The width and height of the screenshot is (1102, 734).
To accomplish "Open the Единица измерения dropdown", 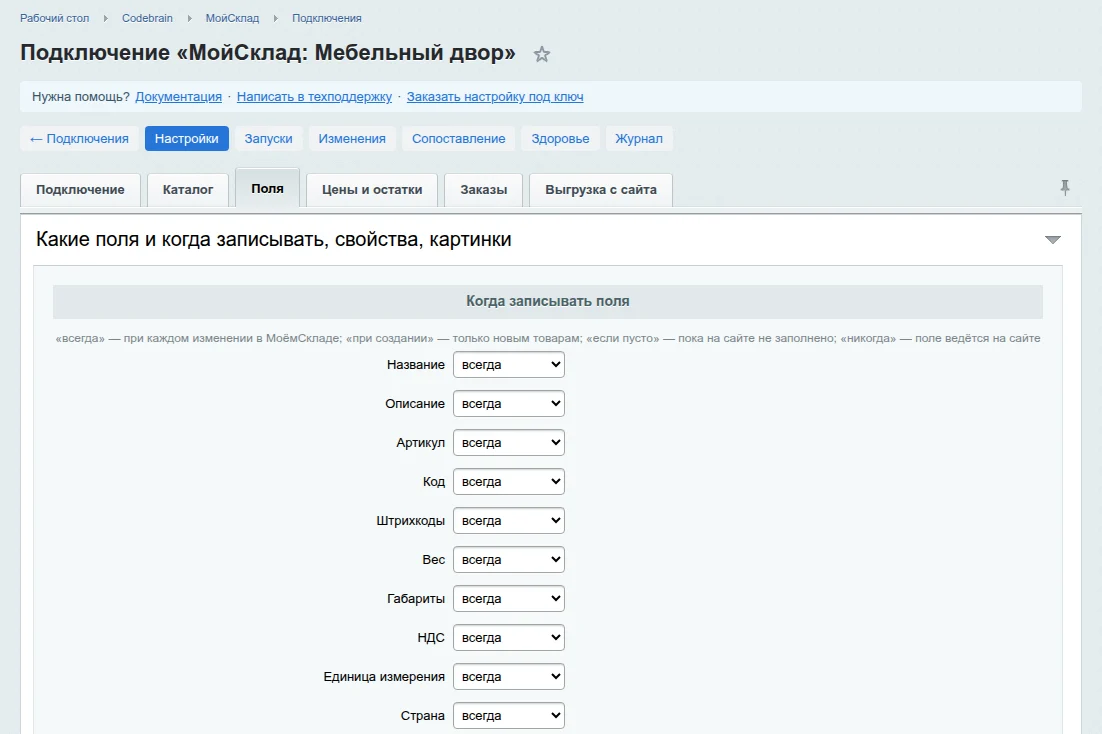I will point(509,677).
